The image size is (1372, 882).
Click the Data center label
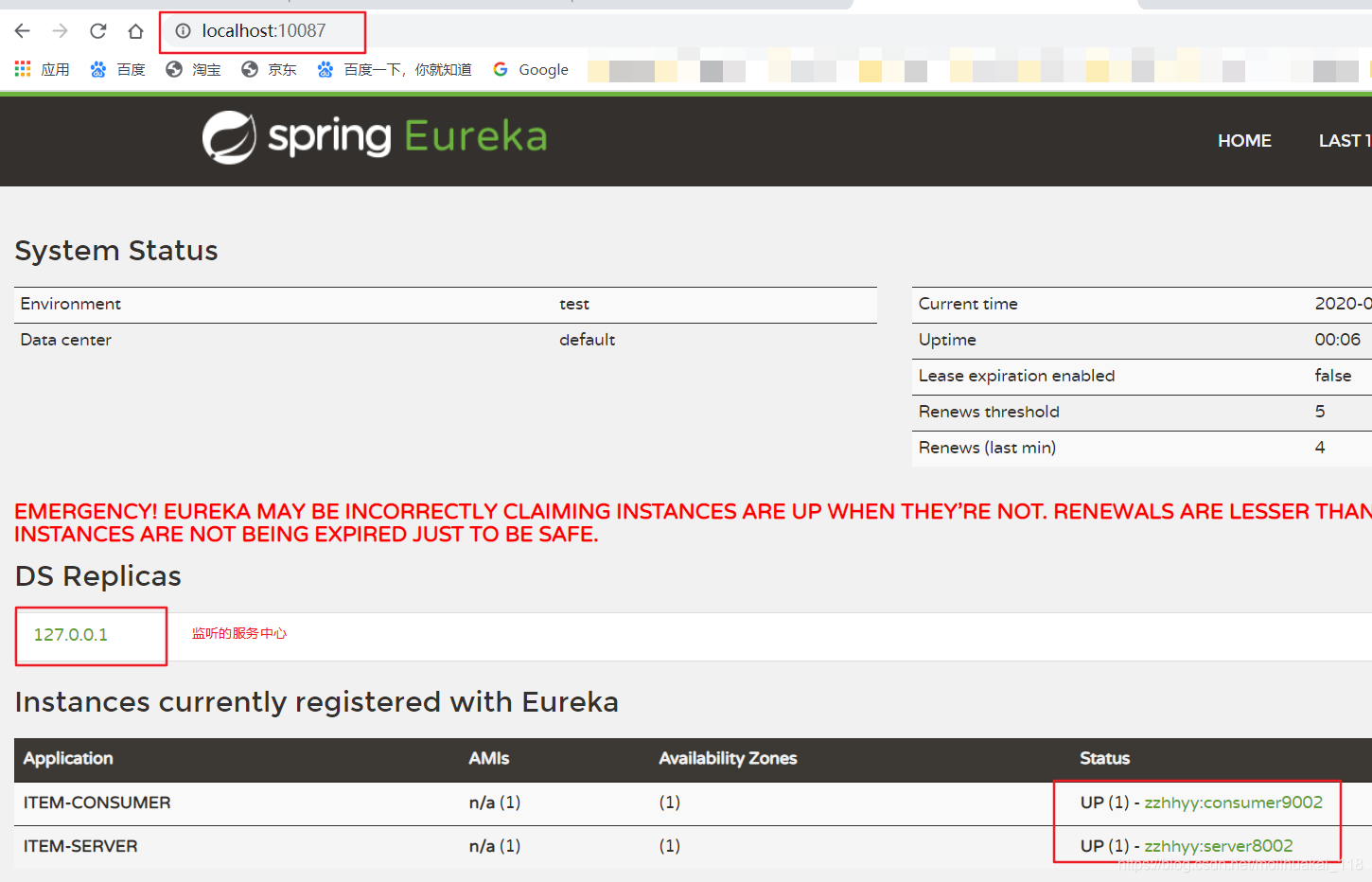[x=66, y=340]
